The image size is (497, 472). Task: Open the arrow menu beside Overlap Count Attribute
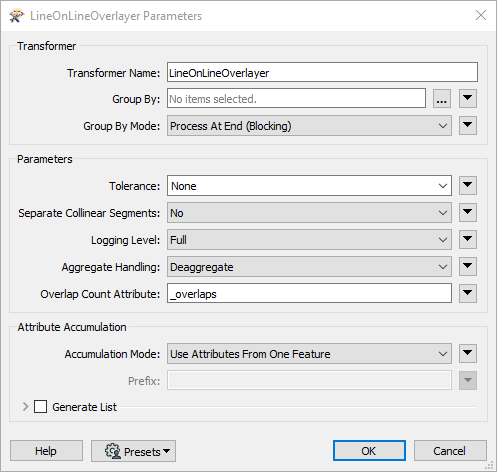point(468,293)
